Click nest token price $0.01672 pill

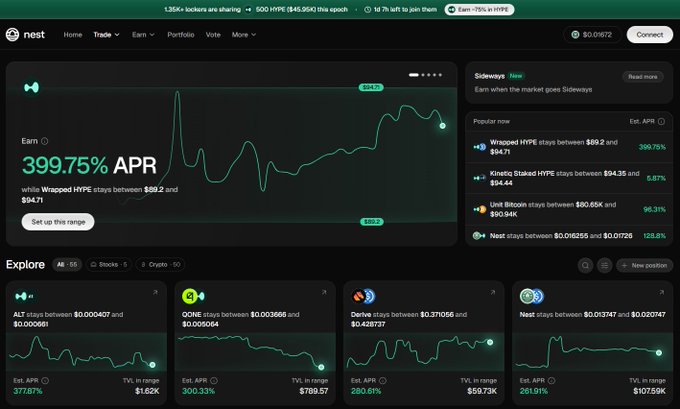pos(592,35)
